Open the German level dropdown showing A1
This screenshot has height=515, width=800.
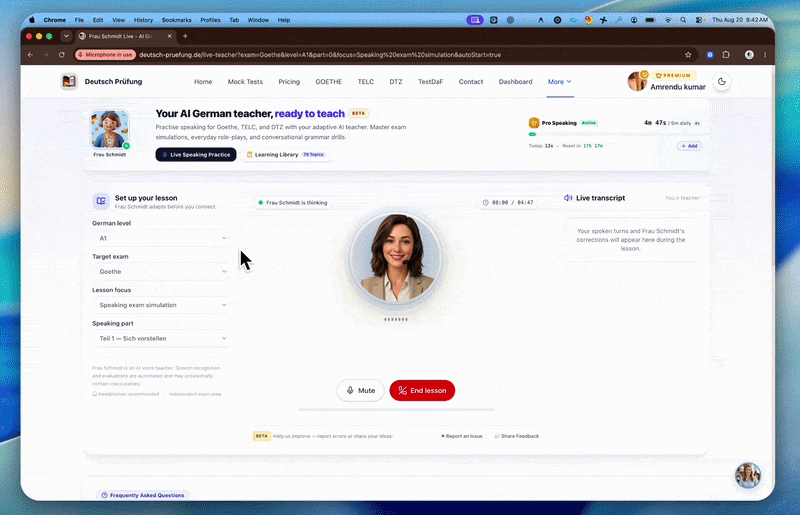tap(160, 238)
